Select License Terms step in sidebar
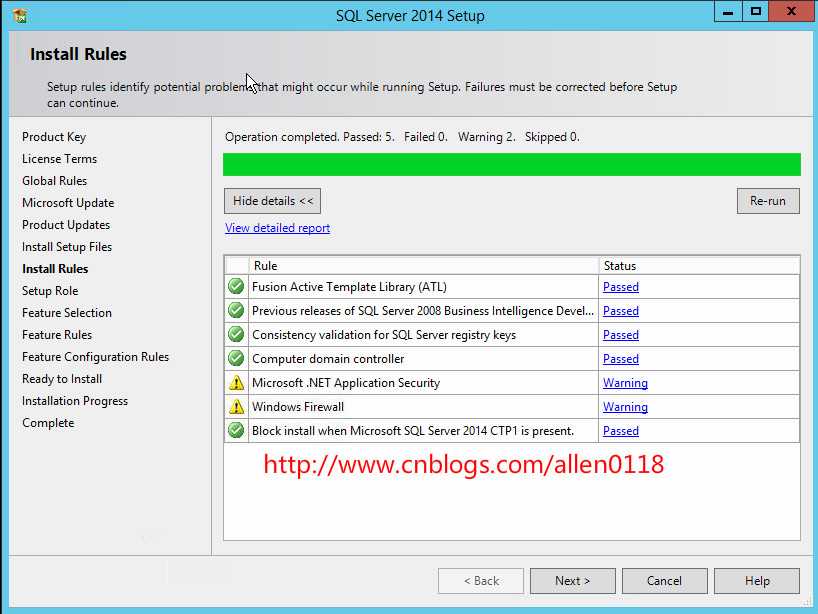818x614 pixels. pos(59,159)
